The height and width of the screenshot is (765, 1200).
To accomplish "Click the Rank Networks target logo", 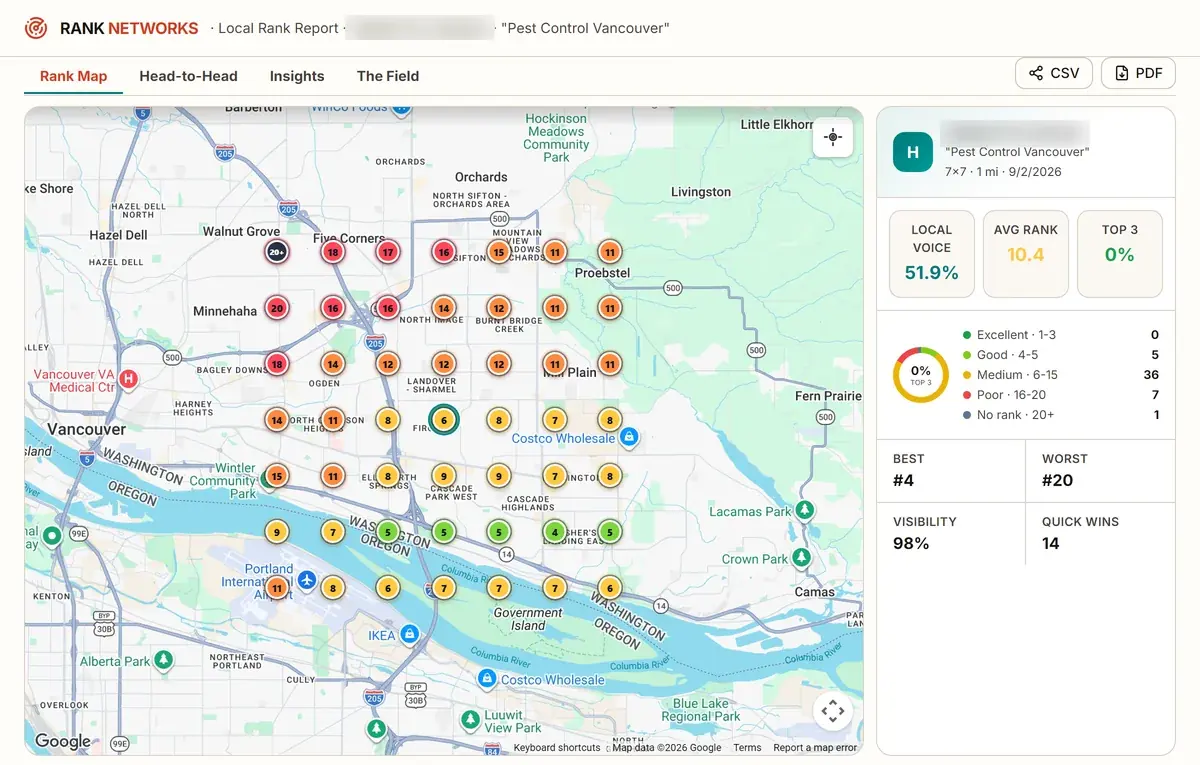I will point(36,28).
